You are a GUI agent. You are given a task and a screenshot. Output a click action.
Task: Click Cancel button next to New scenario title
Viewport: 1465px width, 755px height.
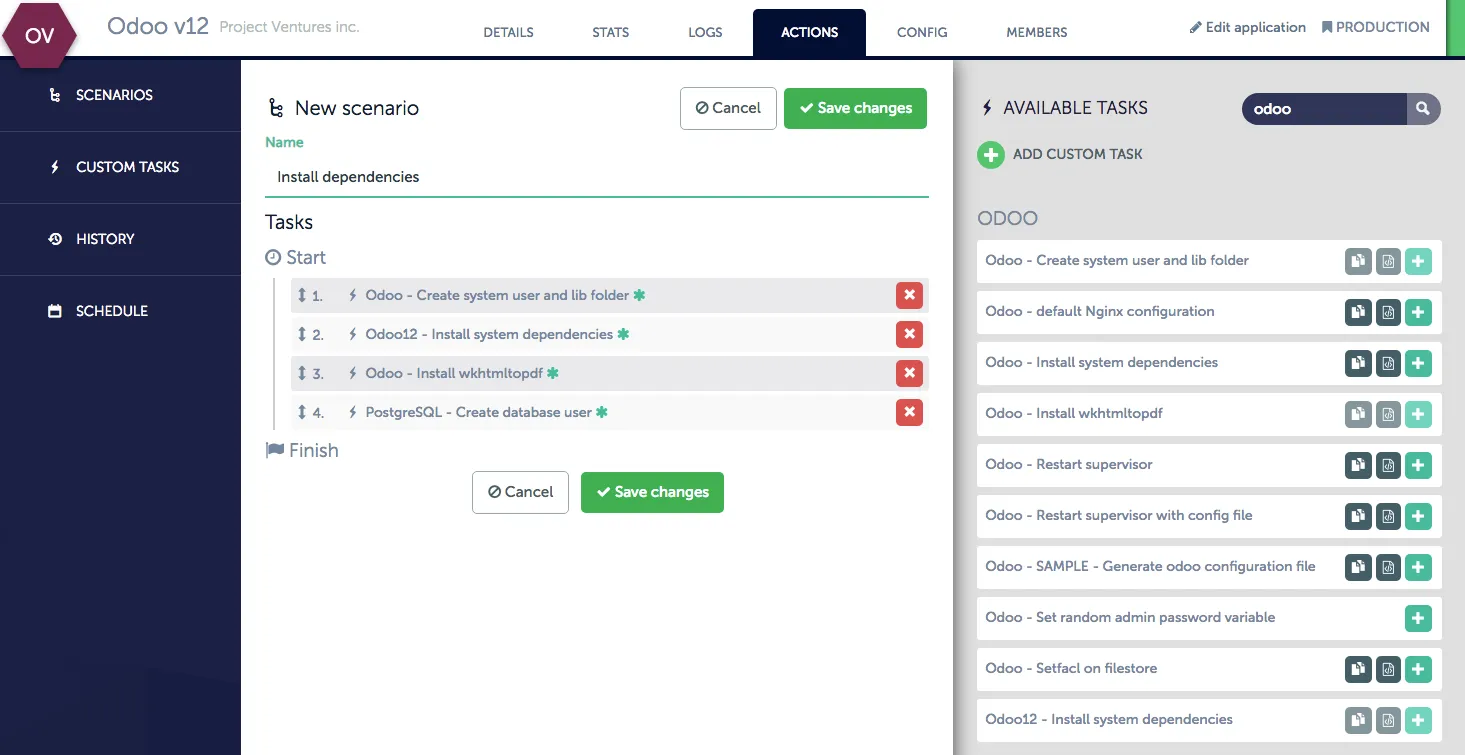click(728, 108)
